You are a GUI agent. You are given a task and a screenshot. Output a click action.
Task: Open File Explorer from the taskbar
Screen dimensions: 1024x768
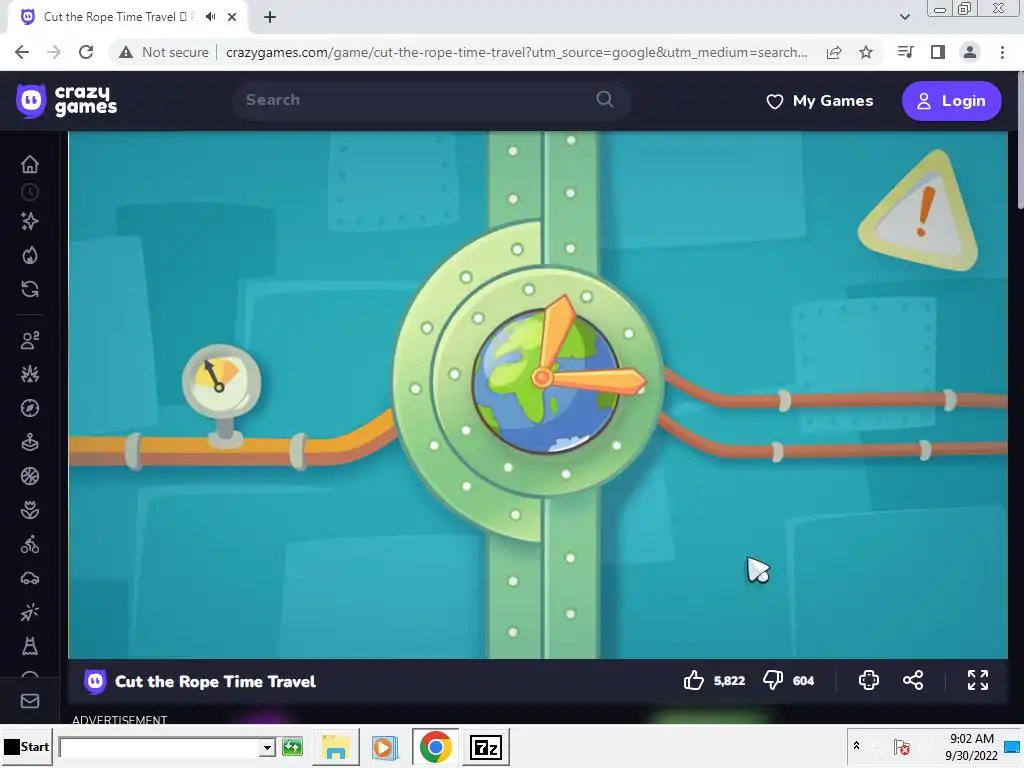pos(336,747)
